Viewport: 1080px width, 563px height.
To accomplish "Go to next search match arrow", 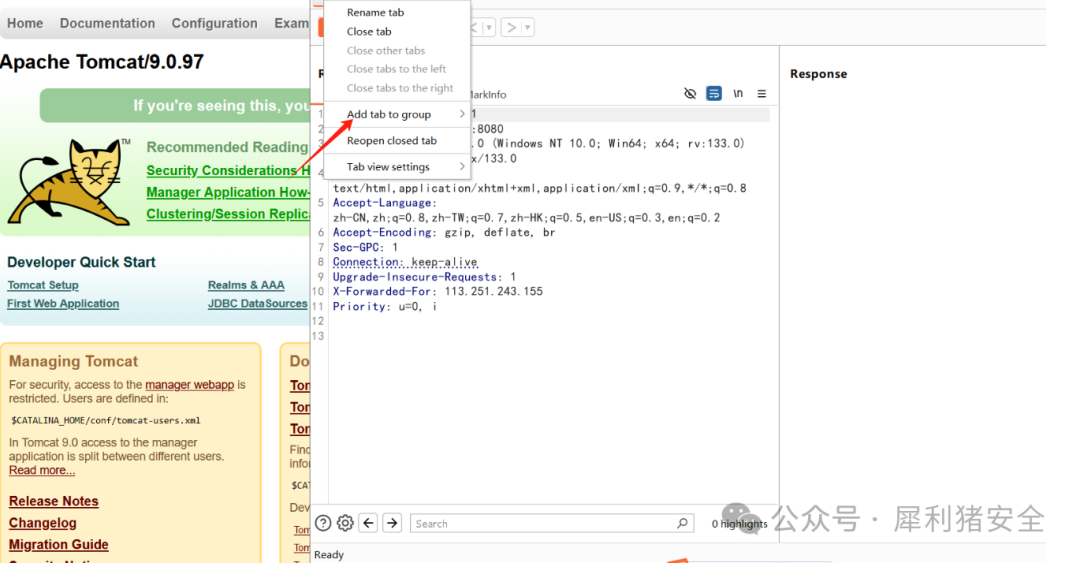I will 392,523.
